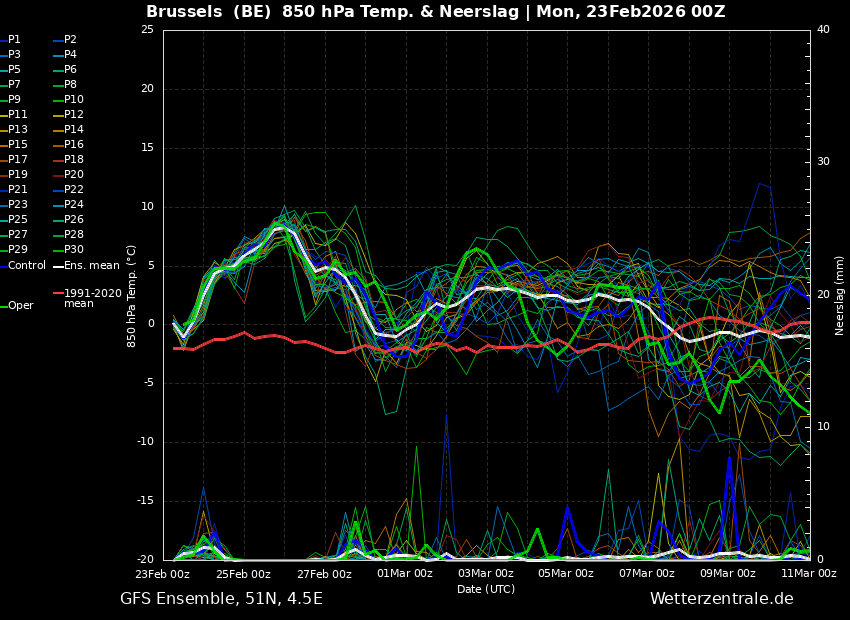Click the -20 temperature axis value

click(x=146, y=560)
